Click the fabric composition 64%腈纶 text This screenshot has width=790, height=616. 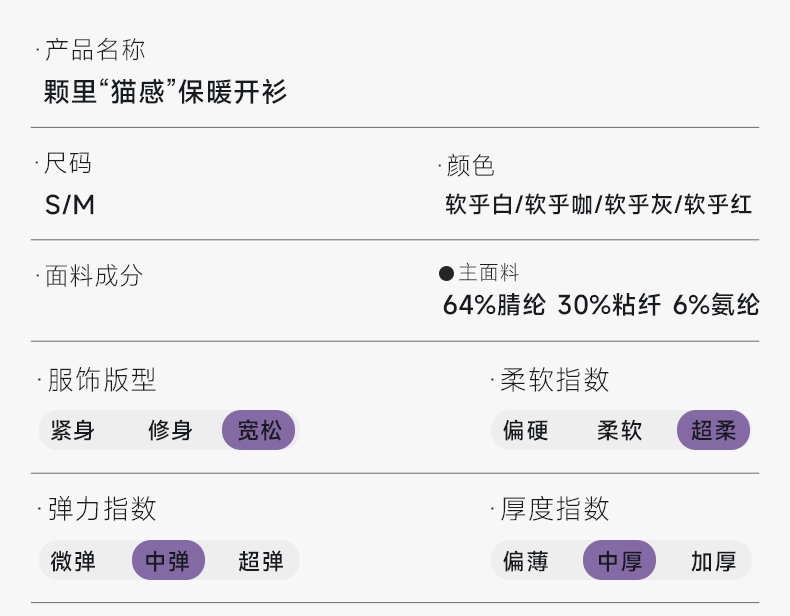494,305
